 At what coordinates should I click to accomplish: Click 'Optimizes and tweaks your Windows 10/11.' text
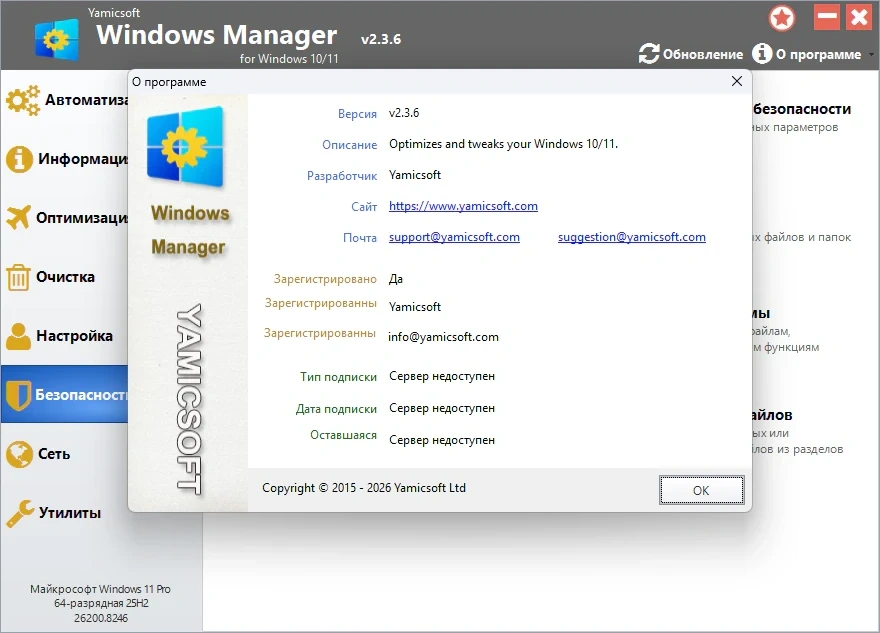[503, 144]
